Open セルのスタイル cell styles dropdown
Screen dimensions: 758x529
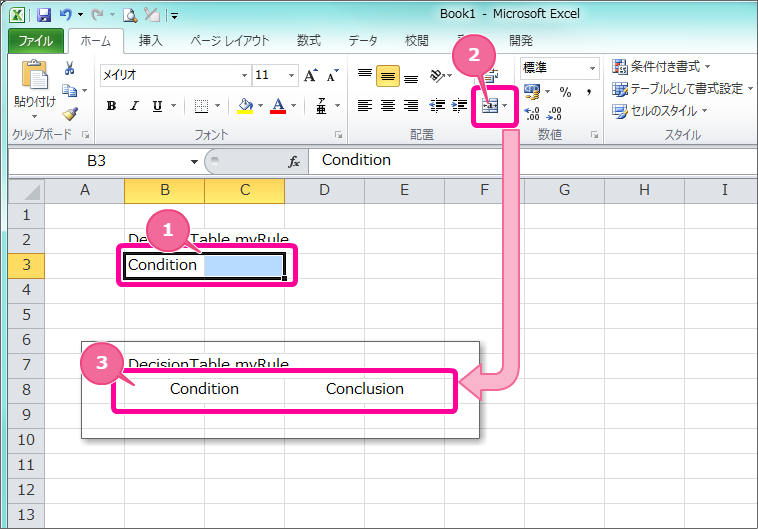(x=659, y=111)
